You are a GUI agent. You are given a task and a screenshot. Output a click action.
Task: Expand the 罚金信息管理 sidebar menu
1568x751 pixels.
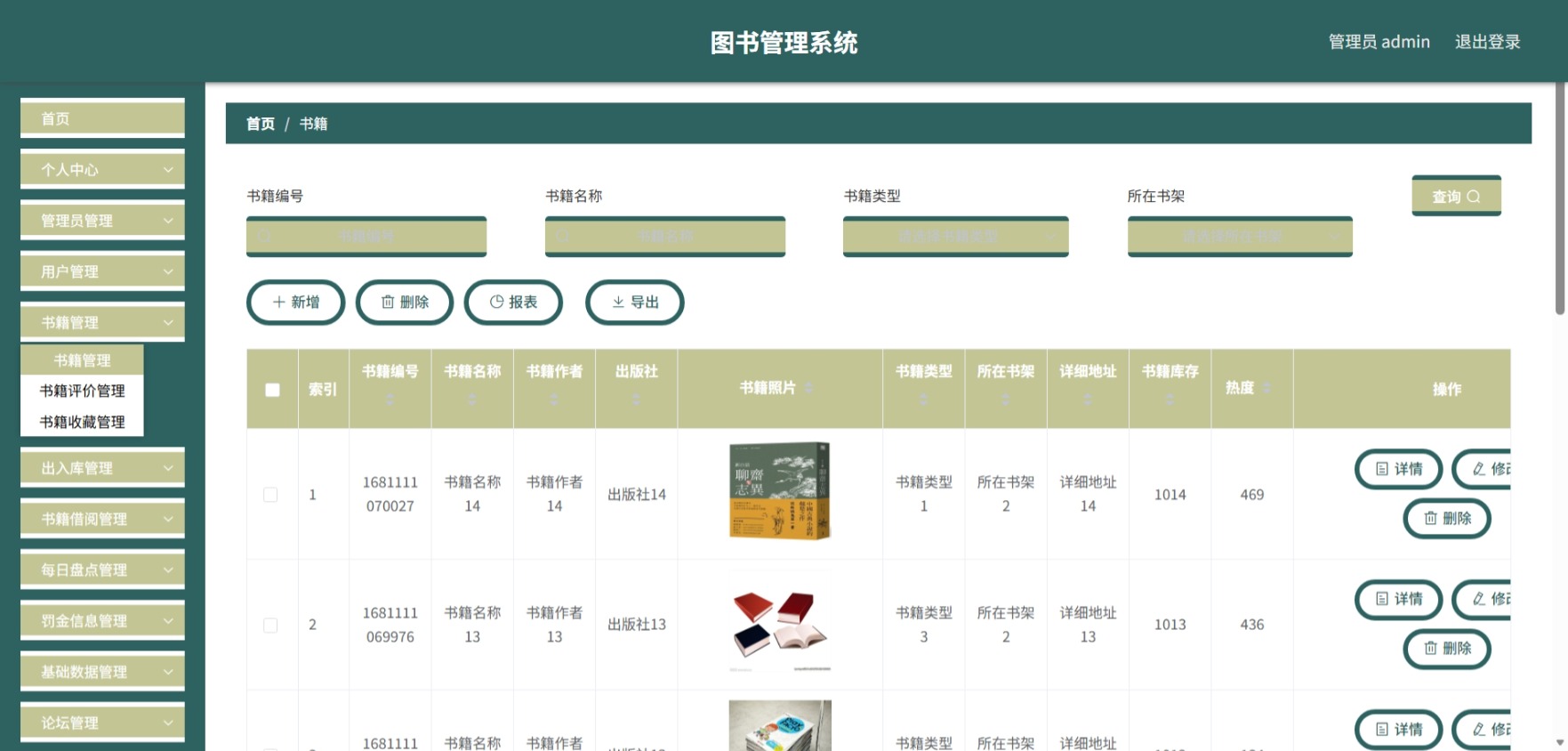[x=102, y=621]
